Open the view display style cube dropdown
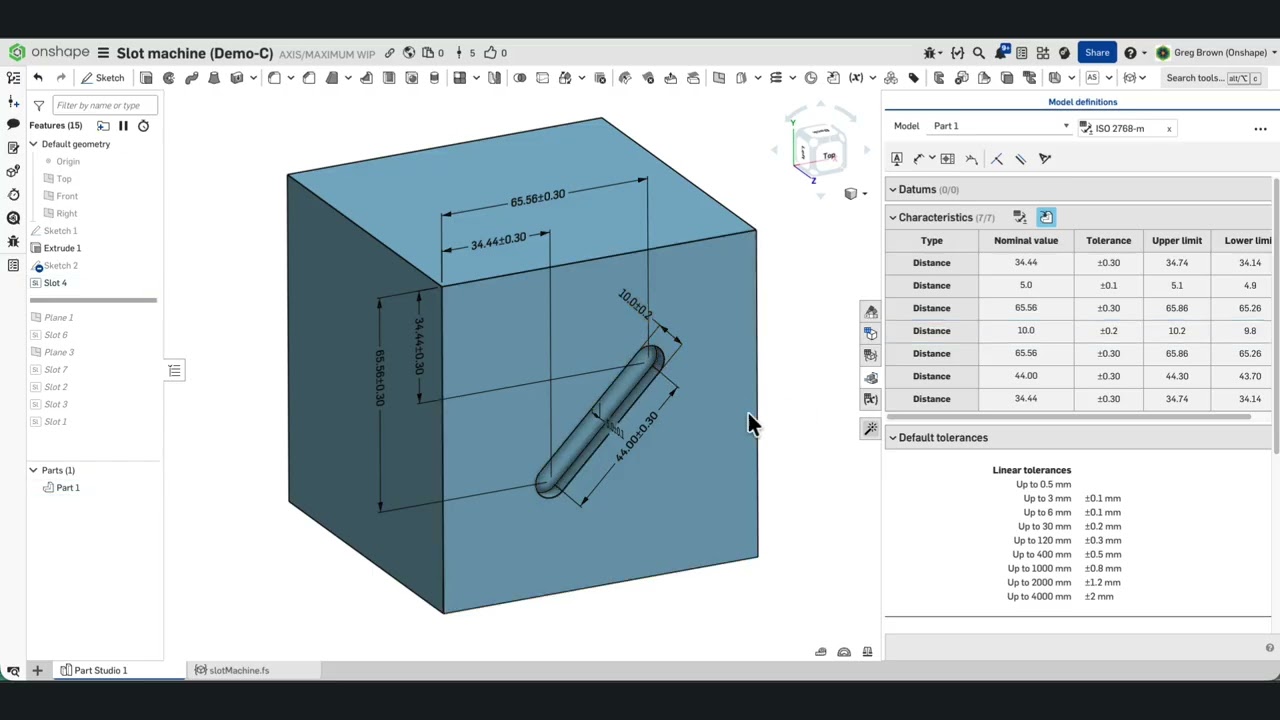 tap(854, 194)
